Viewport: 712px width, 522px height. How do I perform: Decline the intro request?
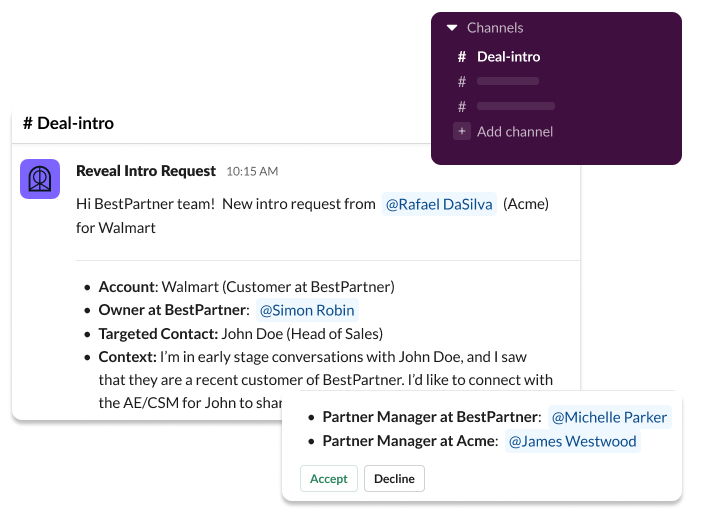point(394,478)
